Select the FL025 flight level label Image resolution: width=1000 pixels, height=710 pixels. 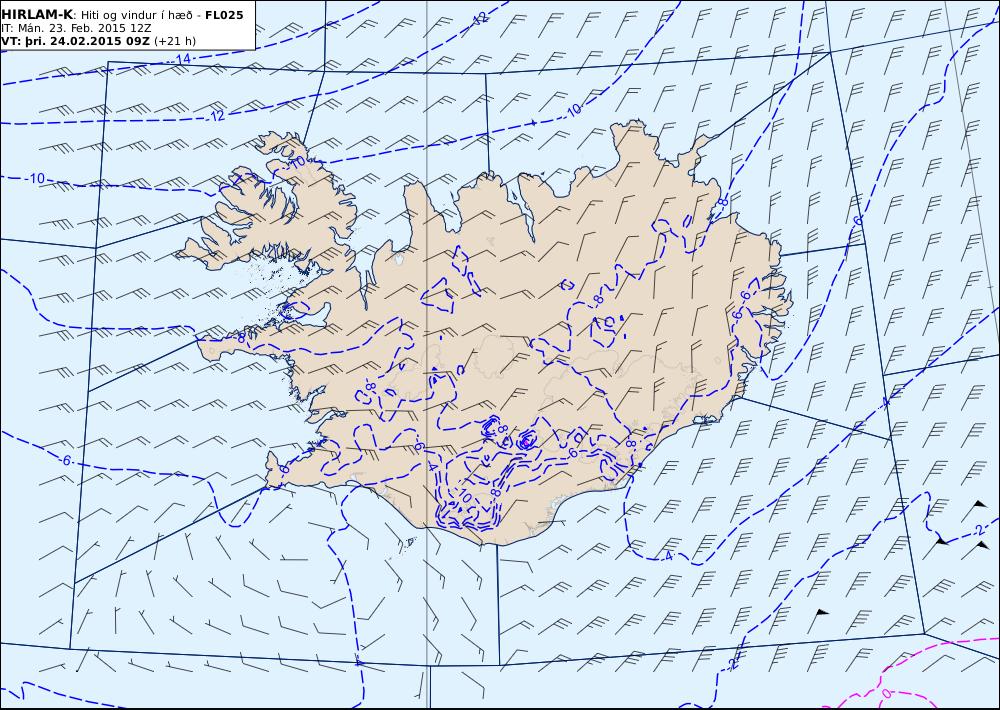224,15
